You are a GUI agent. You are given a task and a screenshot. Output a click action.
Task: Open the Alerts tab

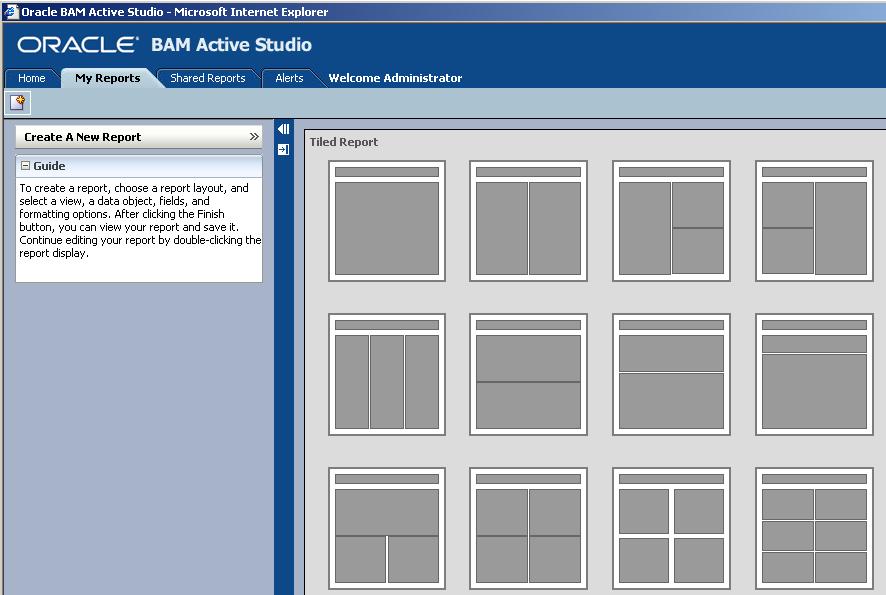point(289,78)
